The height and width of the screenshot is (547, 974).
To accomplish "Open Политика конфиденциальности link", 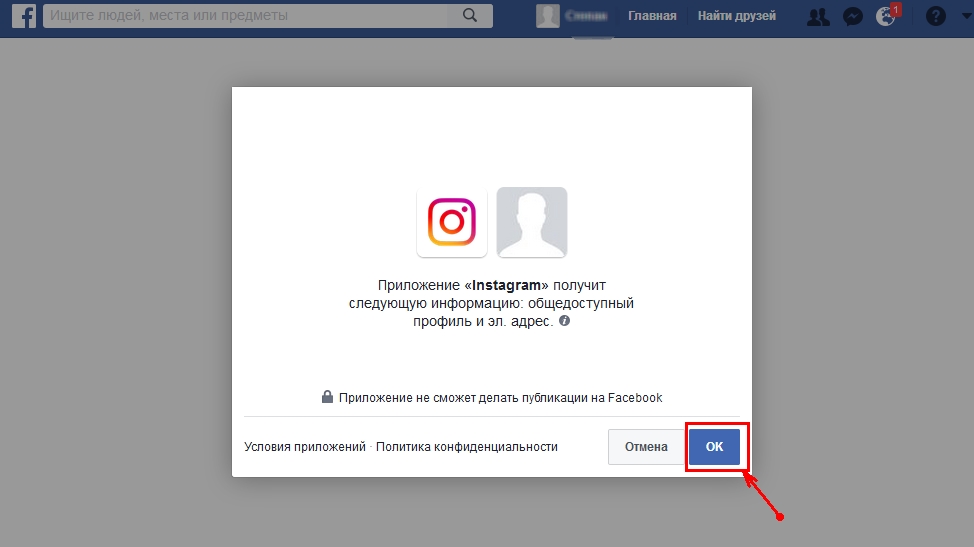I will tap(467, 447).
